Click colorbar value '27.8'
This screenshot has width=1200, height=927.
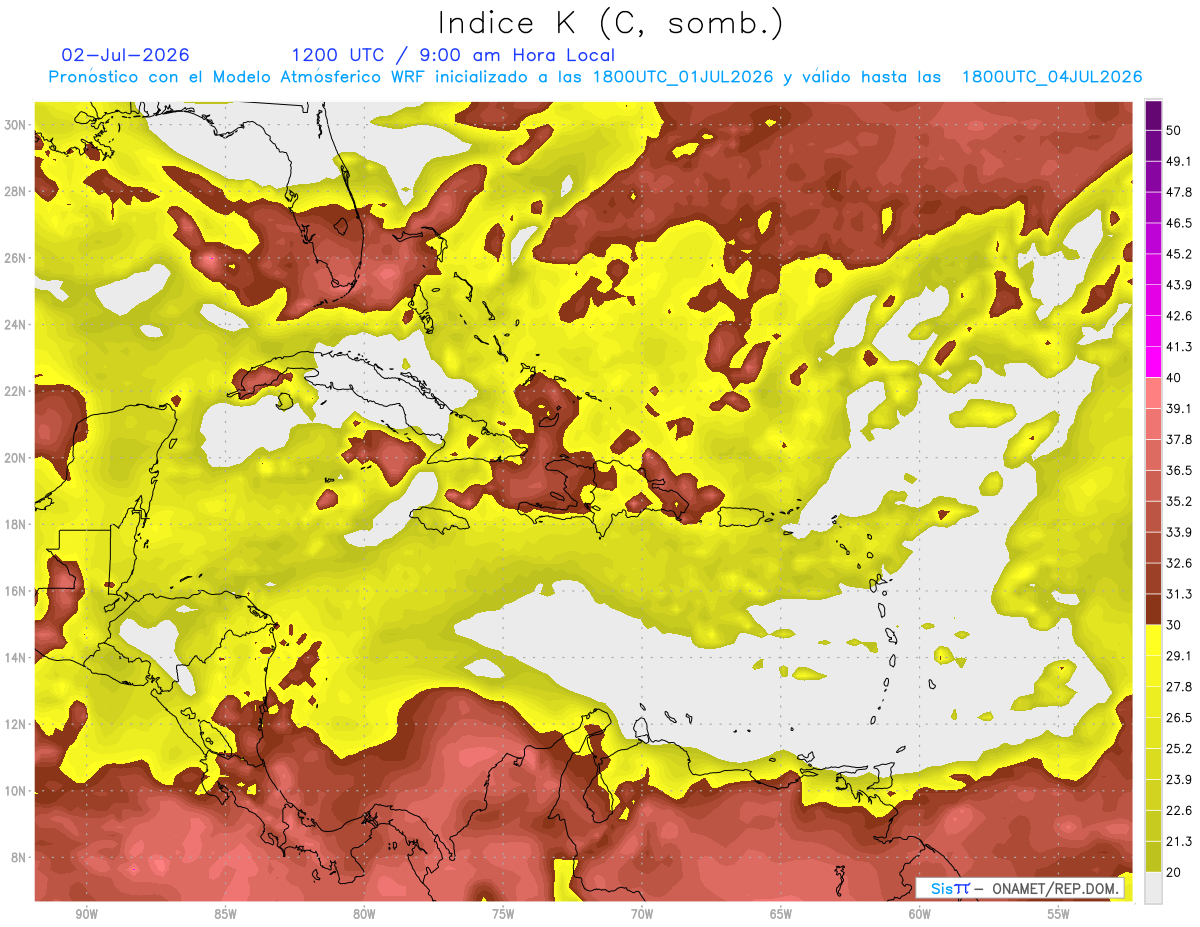pos(1179,686)
